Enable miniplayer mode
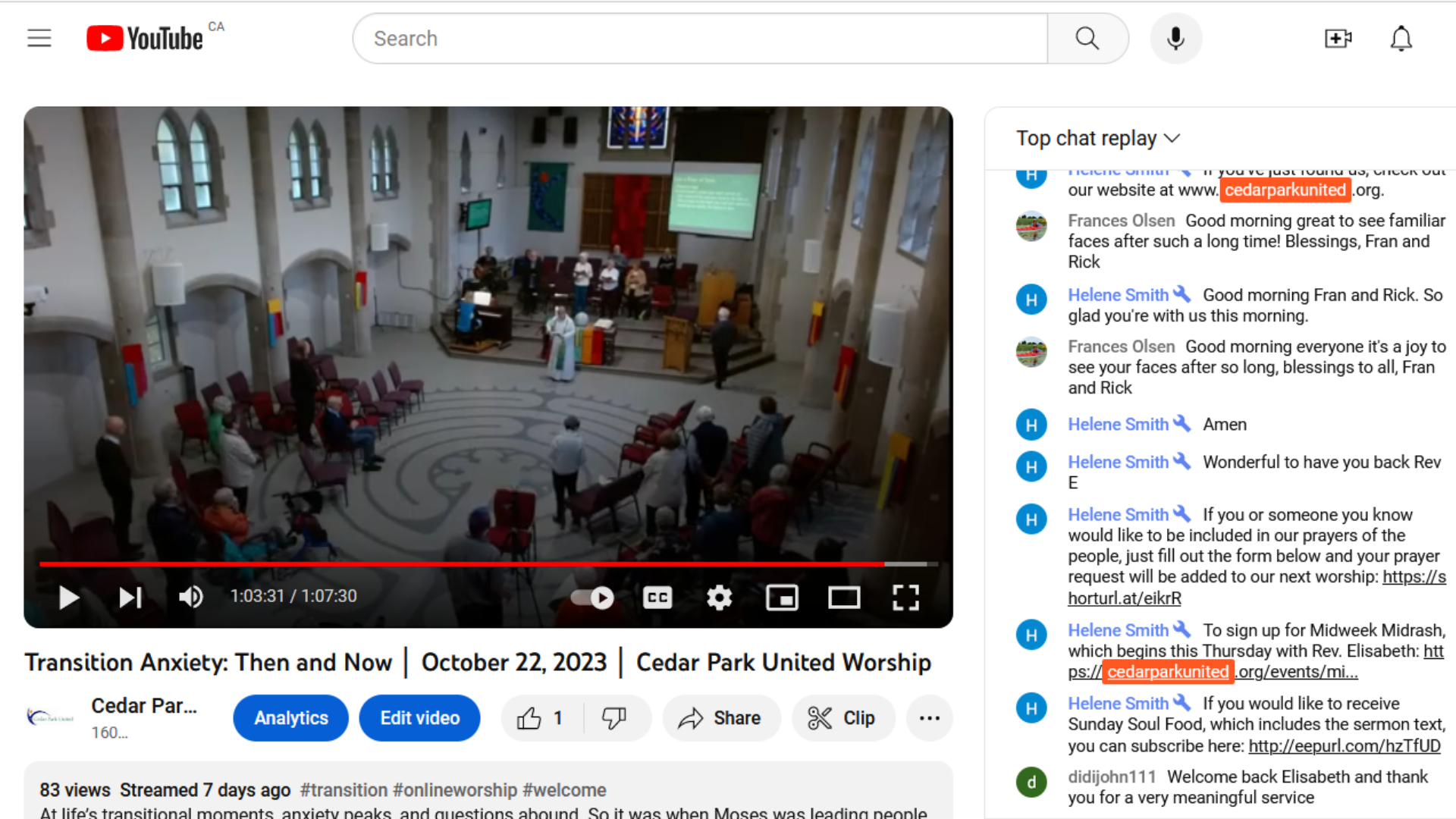The width and height of the screenshot is (1456, 819). [x=782, y=598]
